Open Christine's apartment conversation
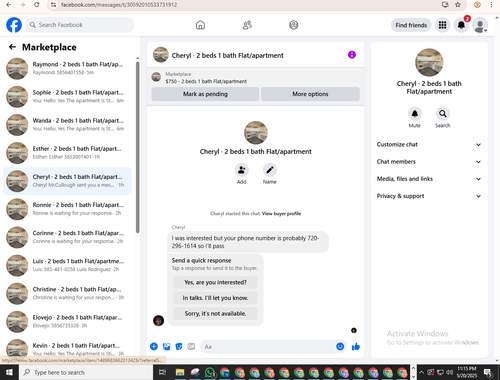The image size is (500, 380). click(67, 294)
